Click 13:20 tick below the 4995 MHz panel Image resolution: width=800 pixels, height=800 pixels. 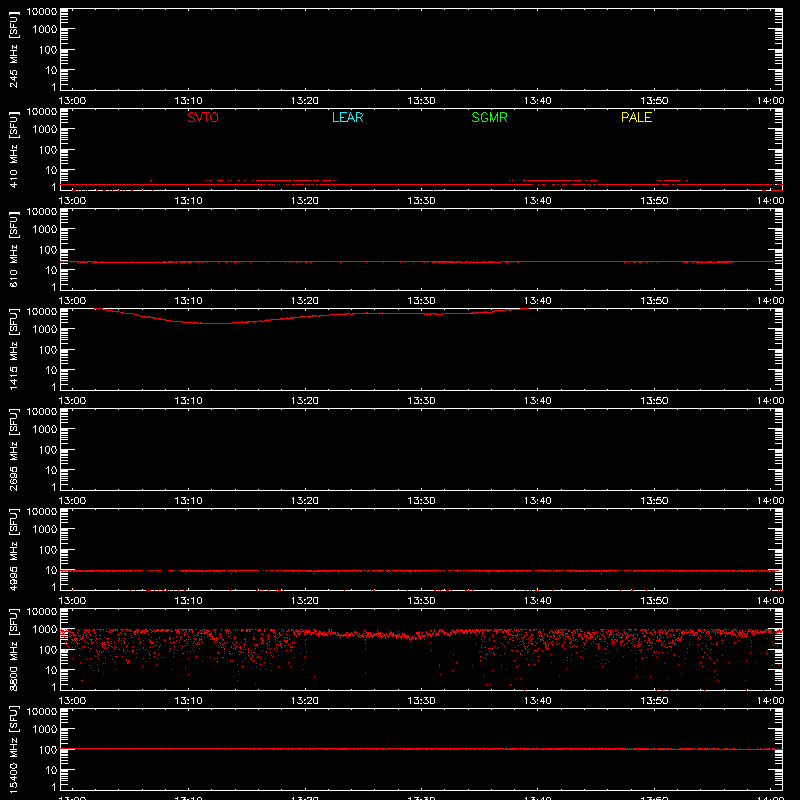pyautogui.click(x=305, y=601)
